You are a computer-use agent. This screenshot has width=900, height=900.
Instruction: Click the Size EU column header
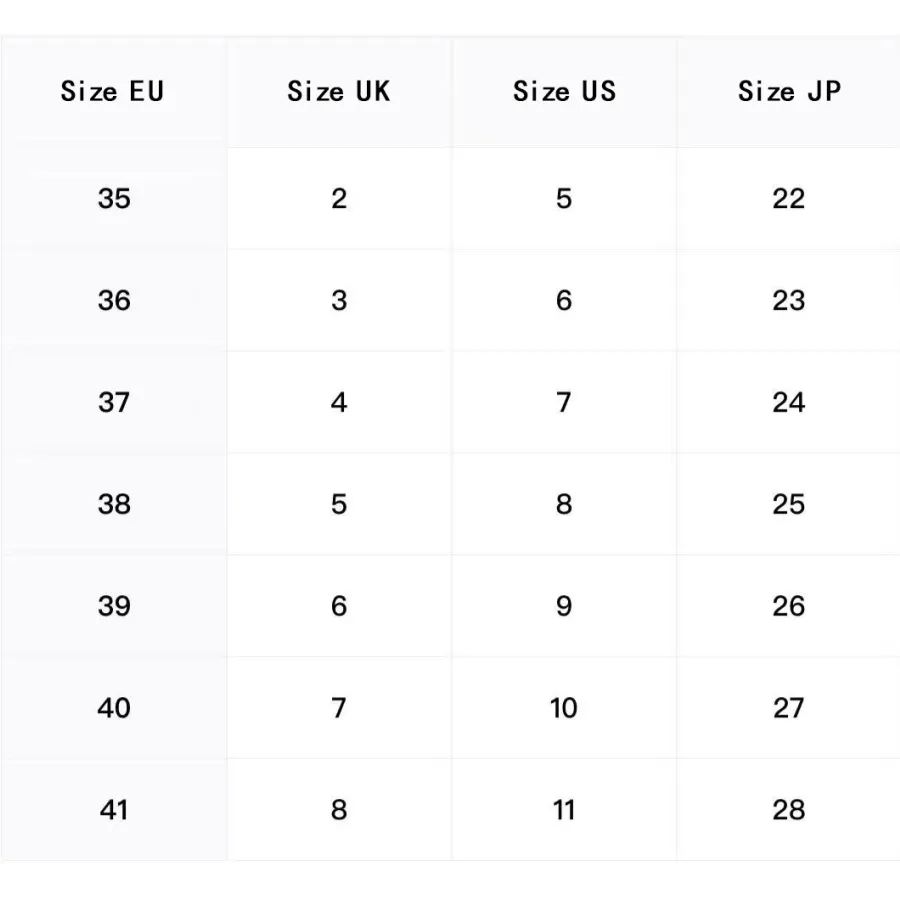click(112, 92)
